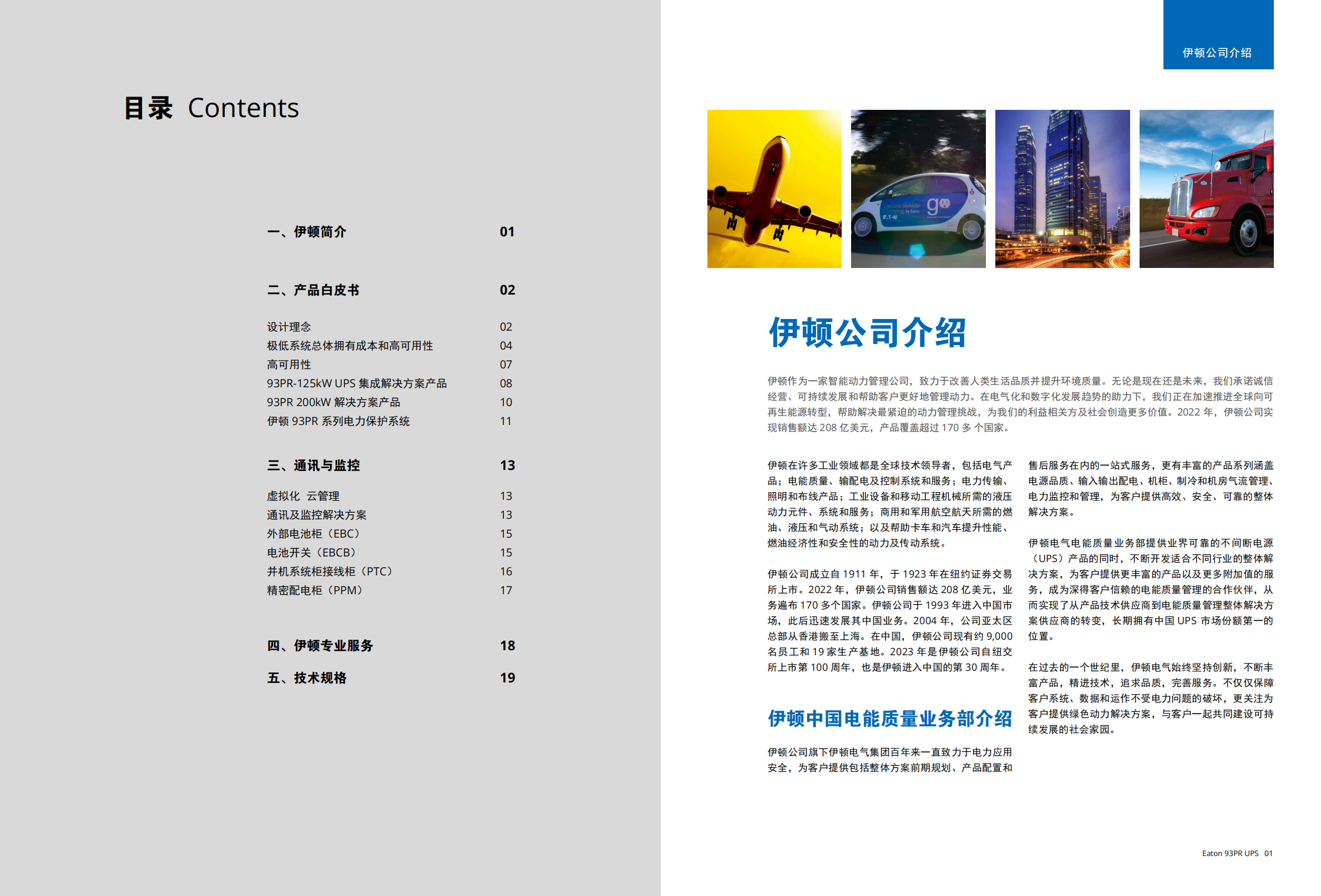1321x896 pixels.
Task: Click 并机系统柜接线柜（PTC） entry
Action: coord(330,571)
